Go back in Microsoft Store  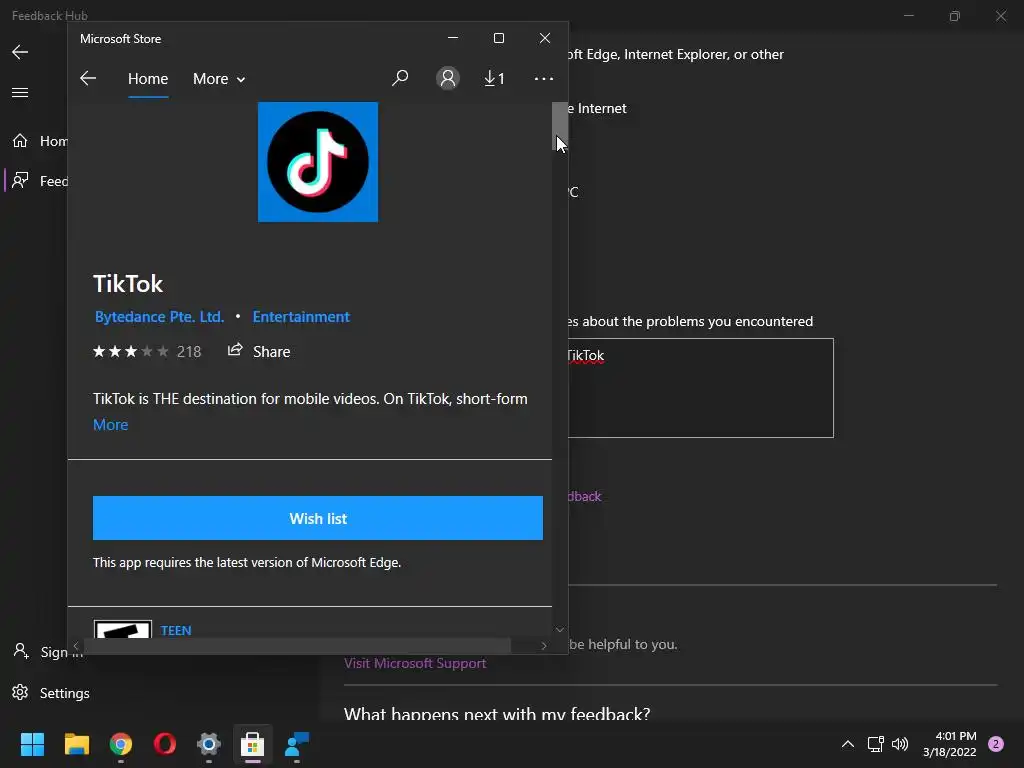pos(88,78)
